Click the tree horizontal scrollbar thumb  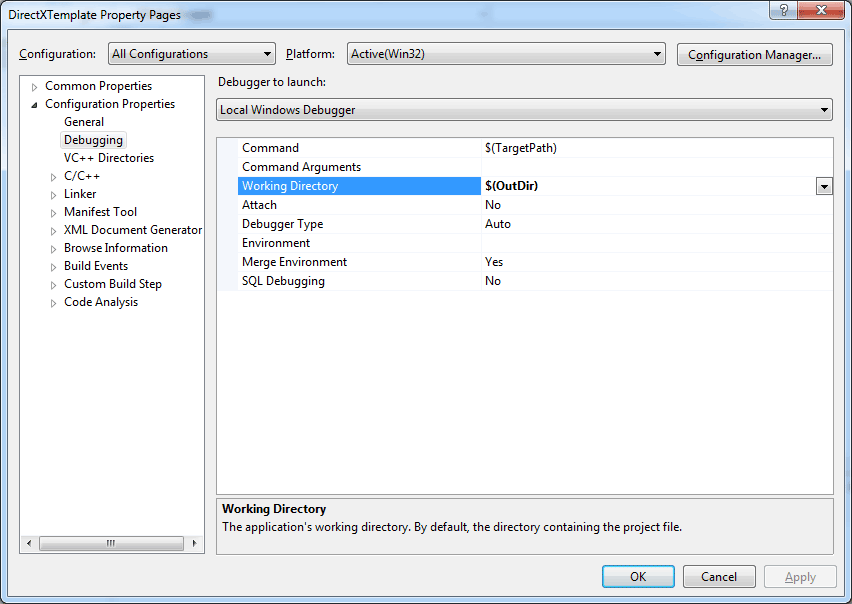click(x=111, y=543)
